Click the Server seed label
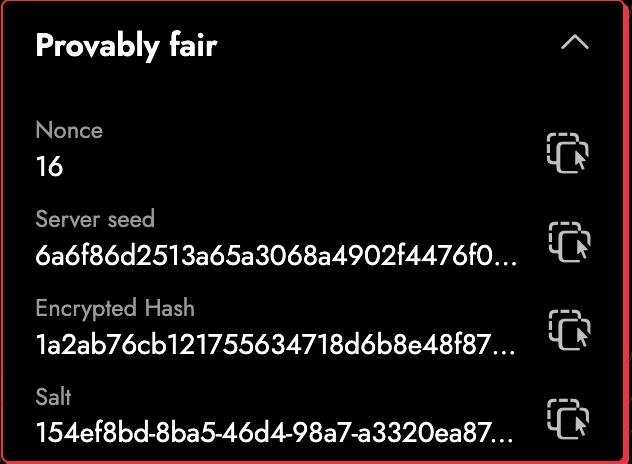632x464 pixels. coord(95,219)
